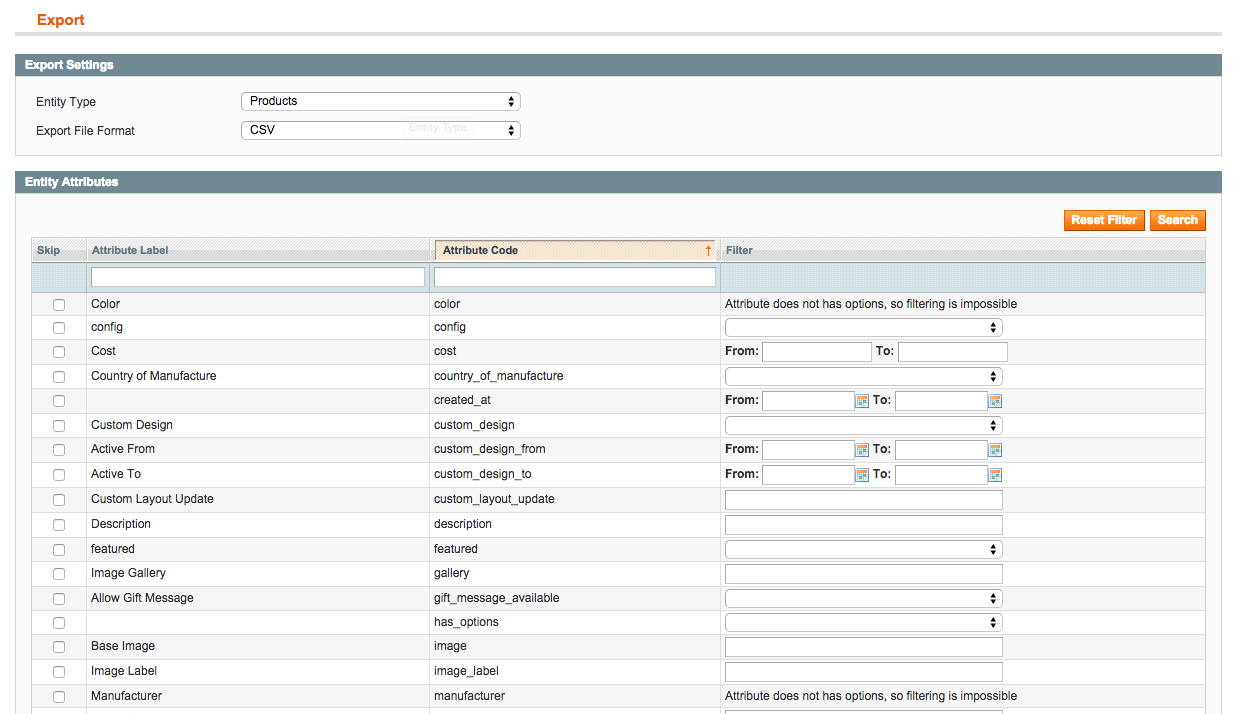Screen dimensions: 1233x714
Task: Open filter dropdown for gift_message_available
Action: [863, 598]
